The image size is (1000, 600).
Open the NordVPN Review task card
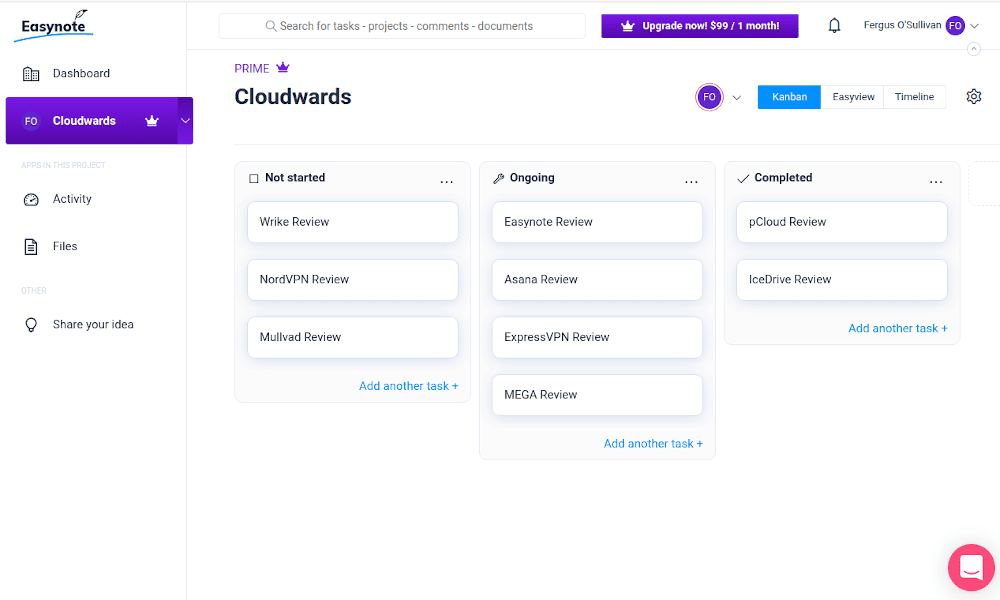353,279
